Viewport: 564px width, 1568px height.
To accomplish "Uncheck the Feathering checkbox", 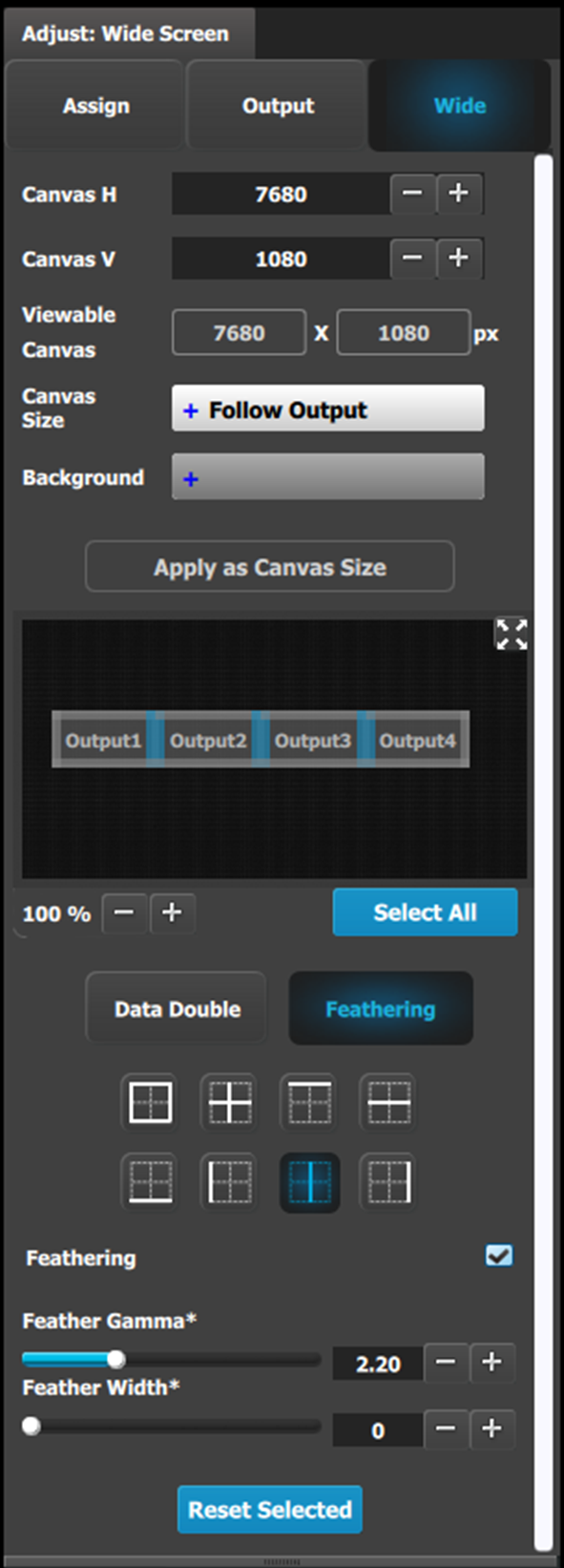I will point(499,1255).
